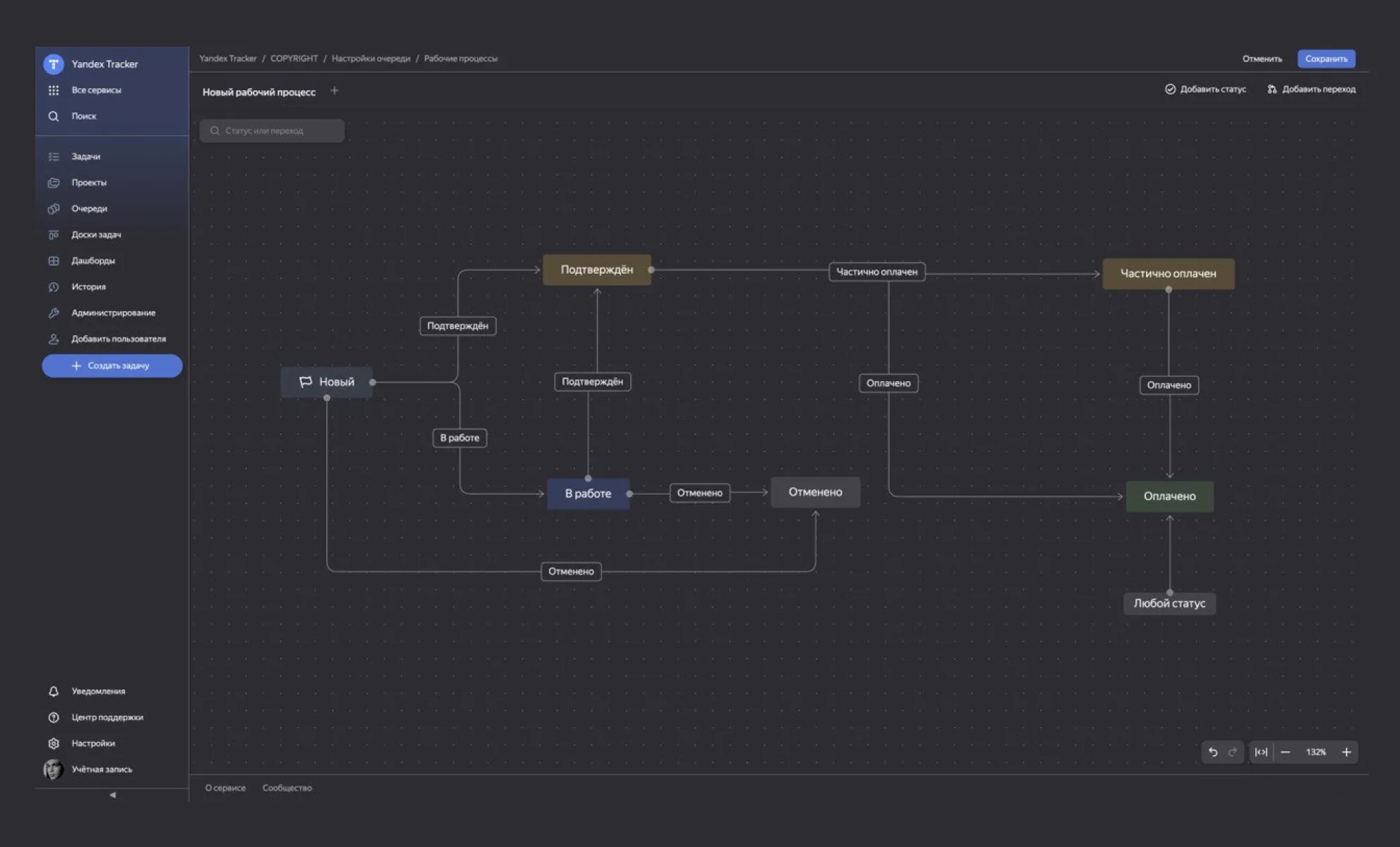This screenshot has width=1400, height=847.
Task: Open the Search magnifier in sidebar
Action: coord(54,116)
